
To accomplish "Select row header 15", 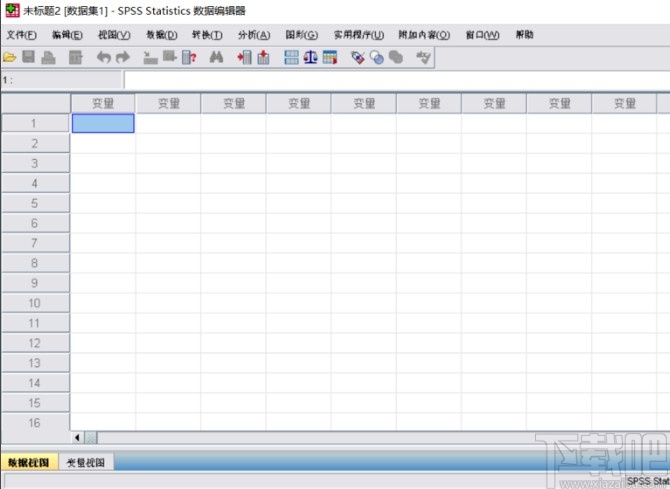I will click(35, 403).
